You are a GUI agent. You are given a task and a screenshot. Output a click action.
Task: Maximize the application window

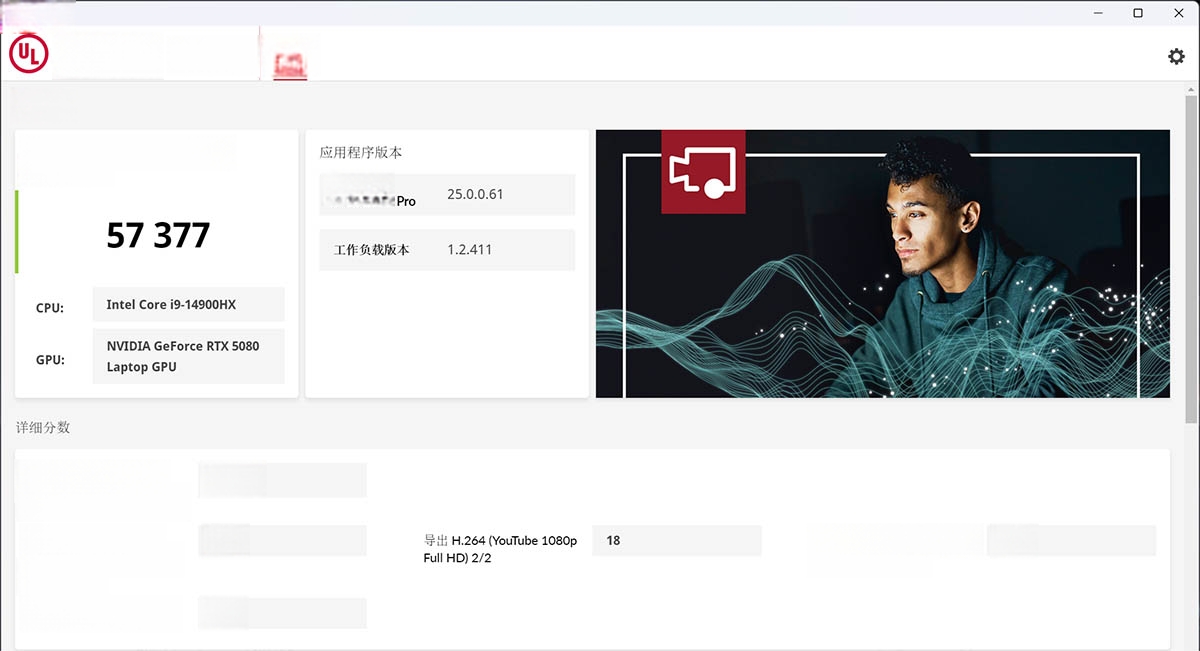1138,13
